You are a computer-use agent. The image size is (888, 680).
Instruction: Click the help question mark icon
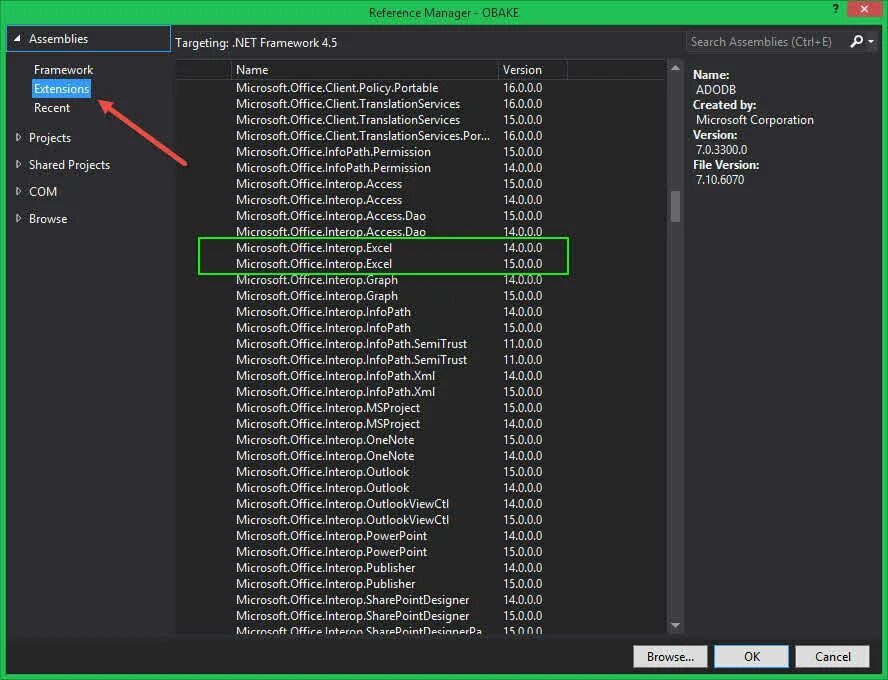pos(835,9)
